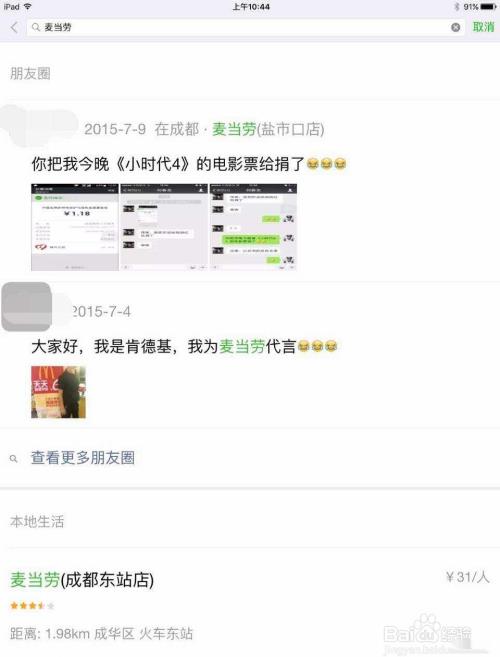Tap the ¥31/人 price label

pyautogui.click(x=468, y=577)
